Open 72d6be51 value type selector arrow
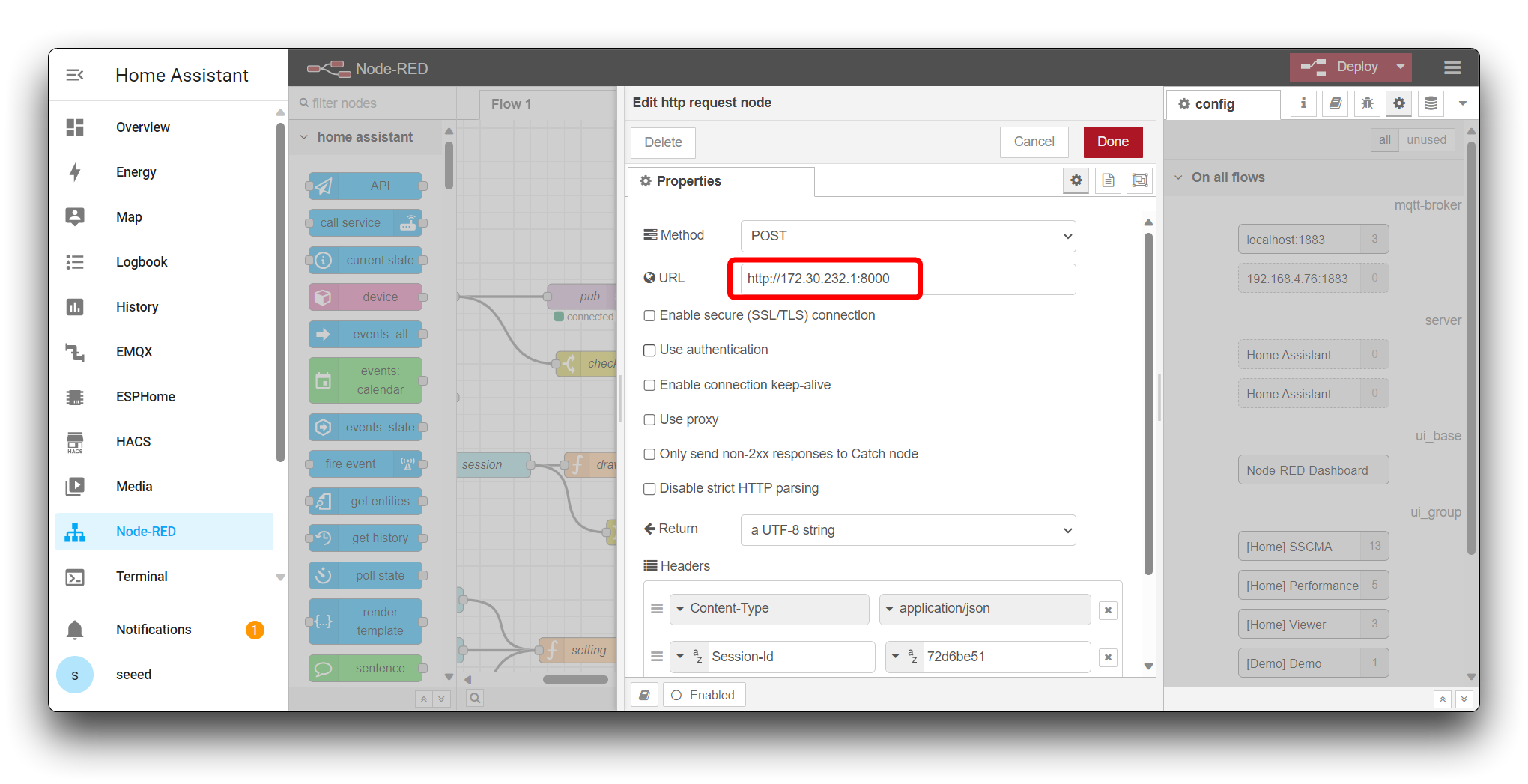Viewport: 1528px width, 784px height. coord(895,657)
